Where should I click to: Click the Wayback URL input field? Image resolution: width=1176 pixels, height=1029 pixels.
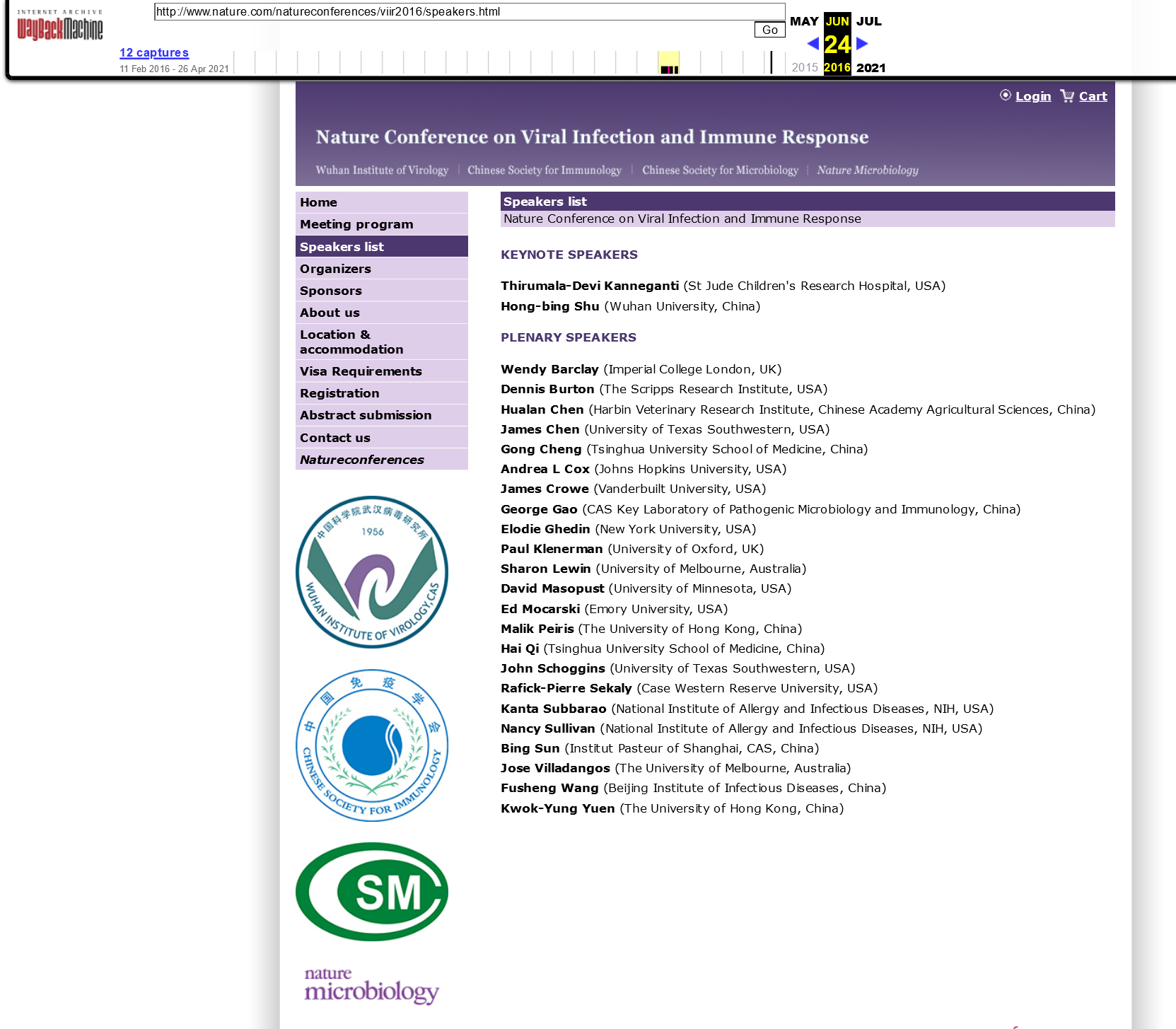click(x=470, y=11)
